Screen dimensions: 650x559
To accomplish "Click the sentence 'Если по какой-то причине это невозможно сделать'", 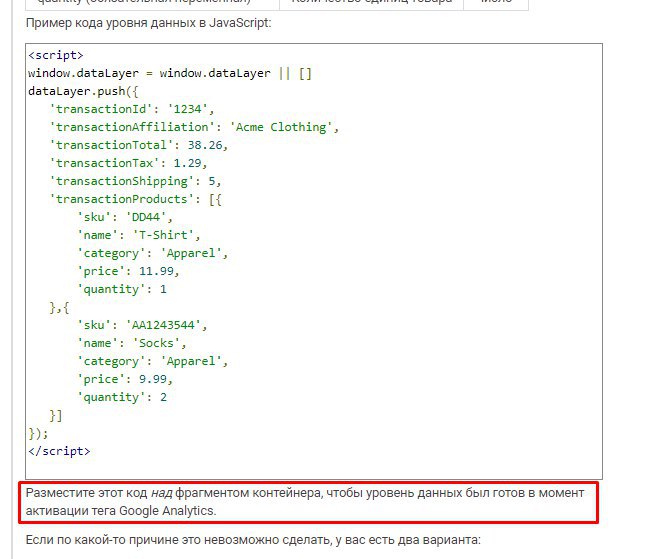I will [253, 540].
